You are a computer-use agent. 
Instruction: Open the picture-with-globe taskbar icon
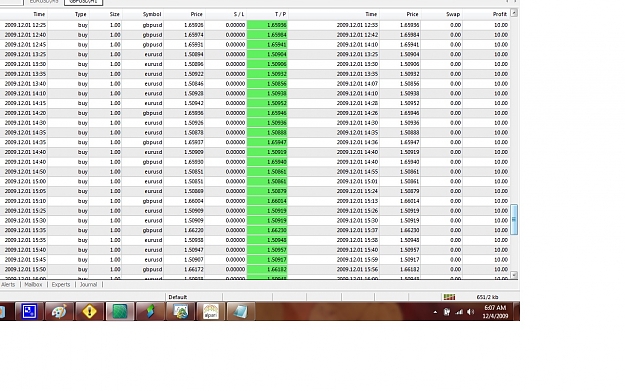click(x=180, y=311)
